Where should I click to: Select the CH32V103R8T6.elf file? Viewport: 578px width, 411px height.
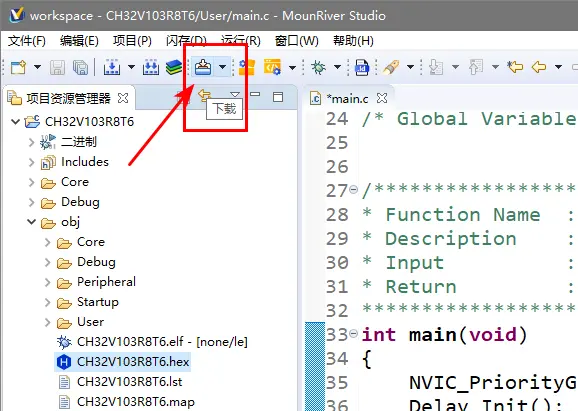[x=162, y=342]
